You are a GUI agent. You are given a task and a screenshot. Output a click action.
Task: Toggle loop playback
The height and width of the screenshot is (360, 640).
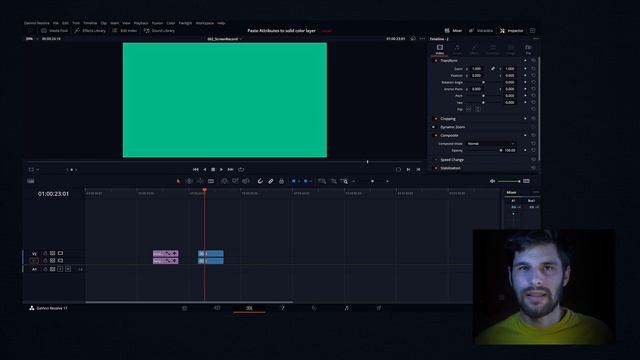pyautogui.click(x=241, y=169)
